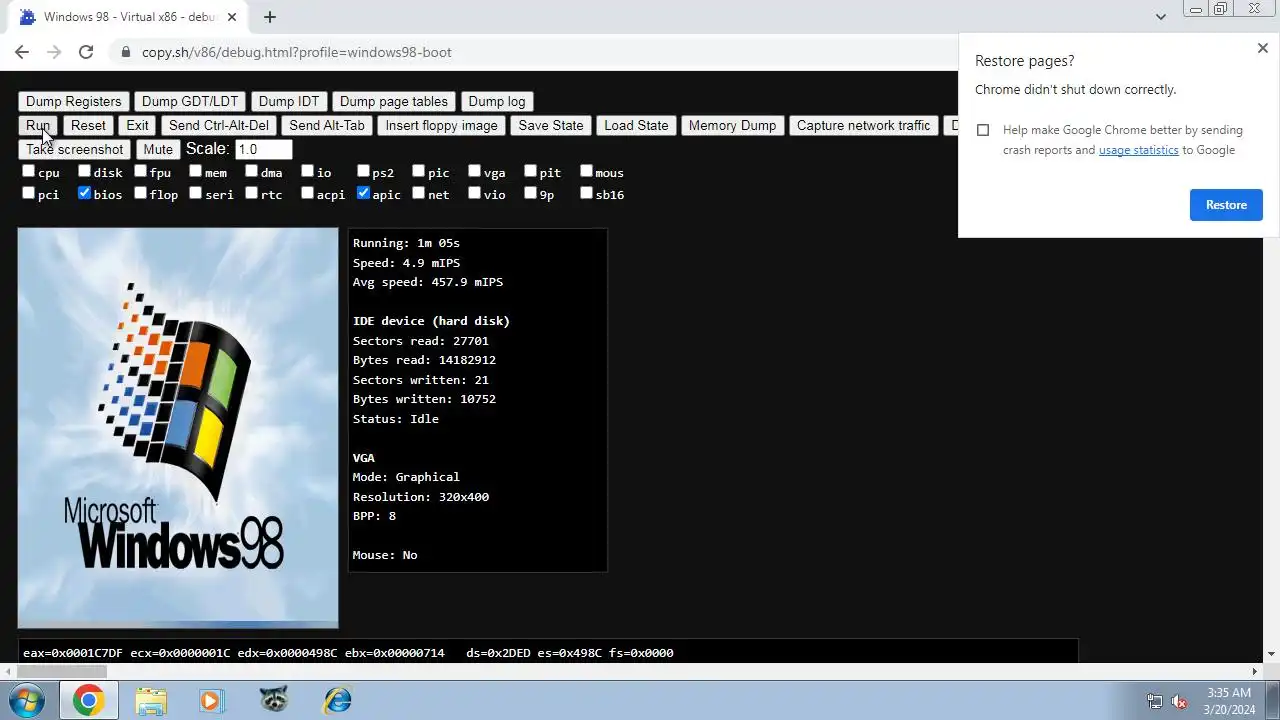
Task: Click the Scale input field
Action: (x=263, y=149)
